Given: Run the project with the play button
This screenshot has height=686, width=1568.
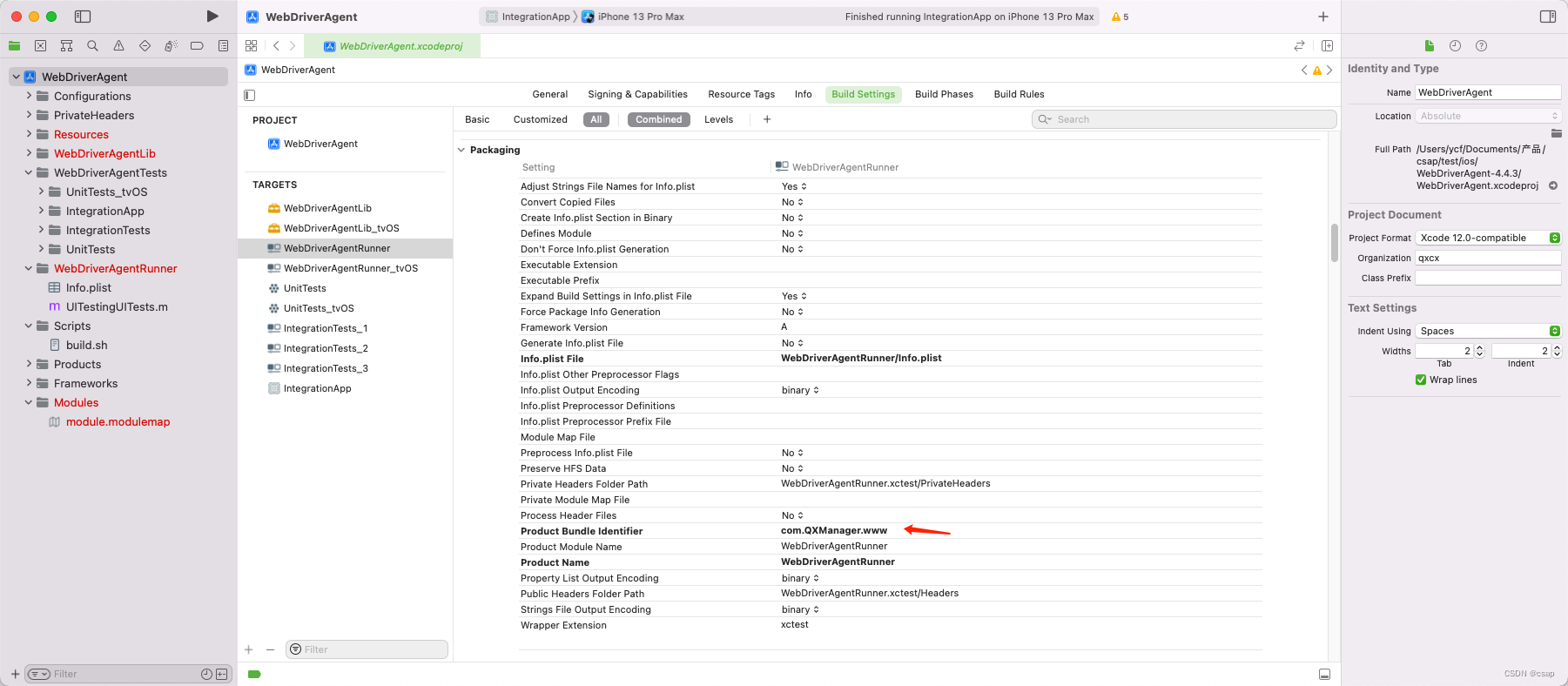Looking at the screenshot, I should [212, 17].
